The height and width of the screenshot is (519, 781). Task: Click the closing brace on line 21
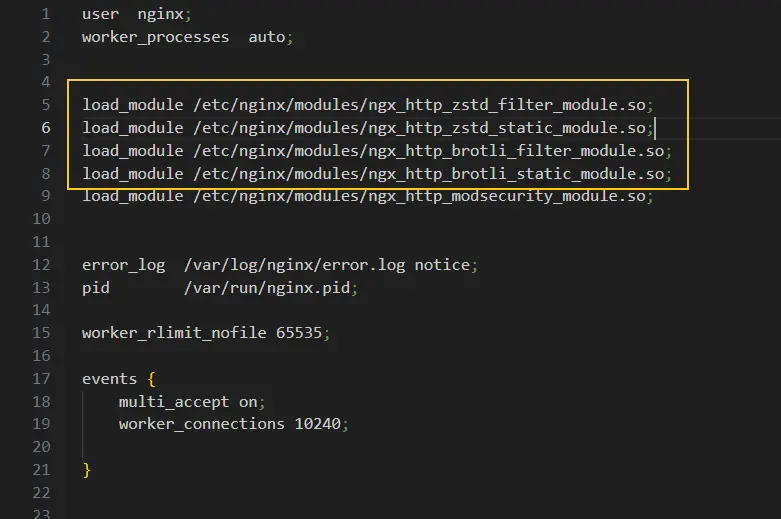pyautogui.click(x=87, y=470)
